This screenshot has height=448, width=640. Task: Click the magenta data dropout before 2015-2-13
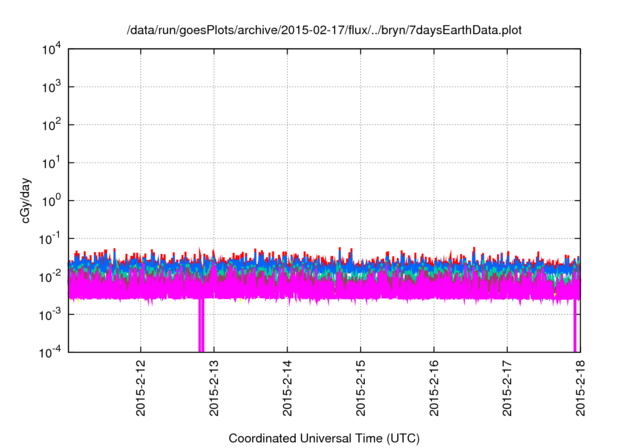click(201, 325)
